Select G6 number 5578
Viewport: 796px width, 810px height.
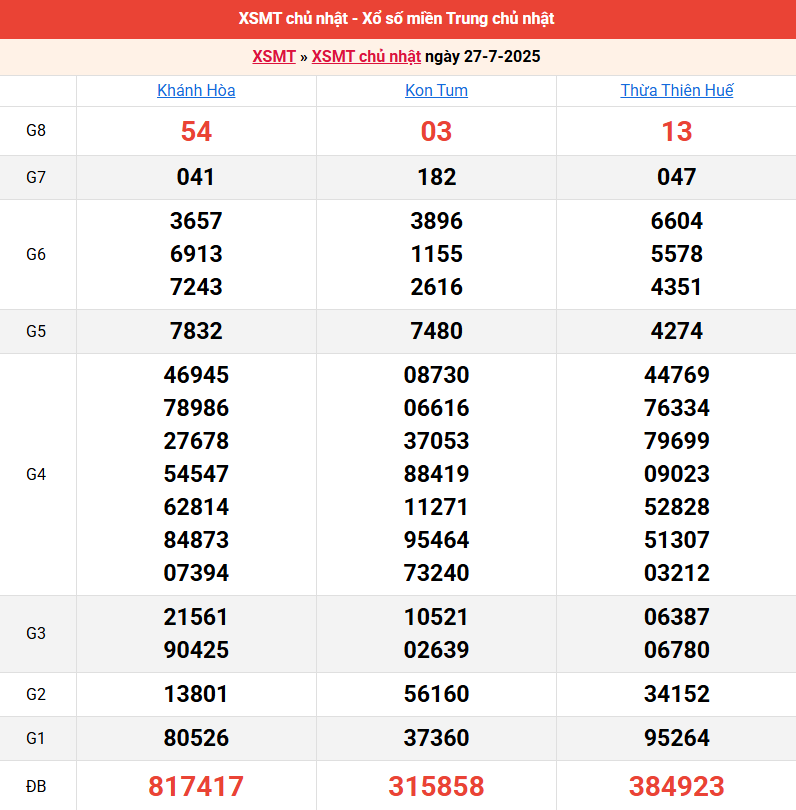[677, 254]
